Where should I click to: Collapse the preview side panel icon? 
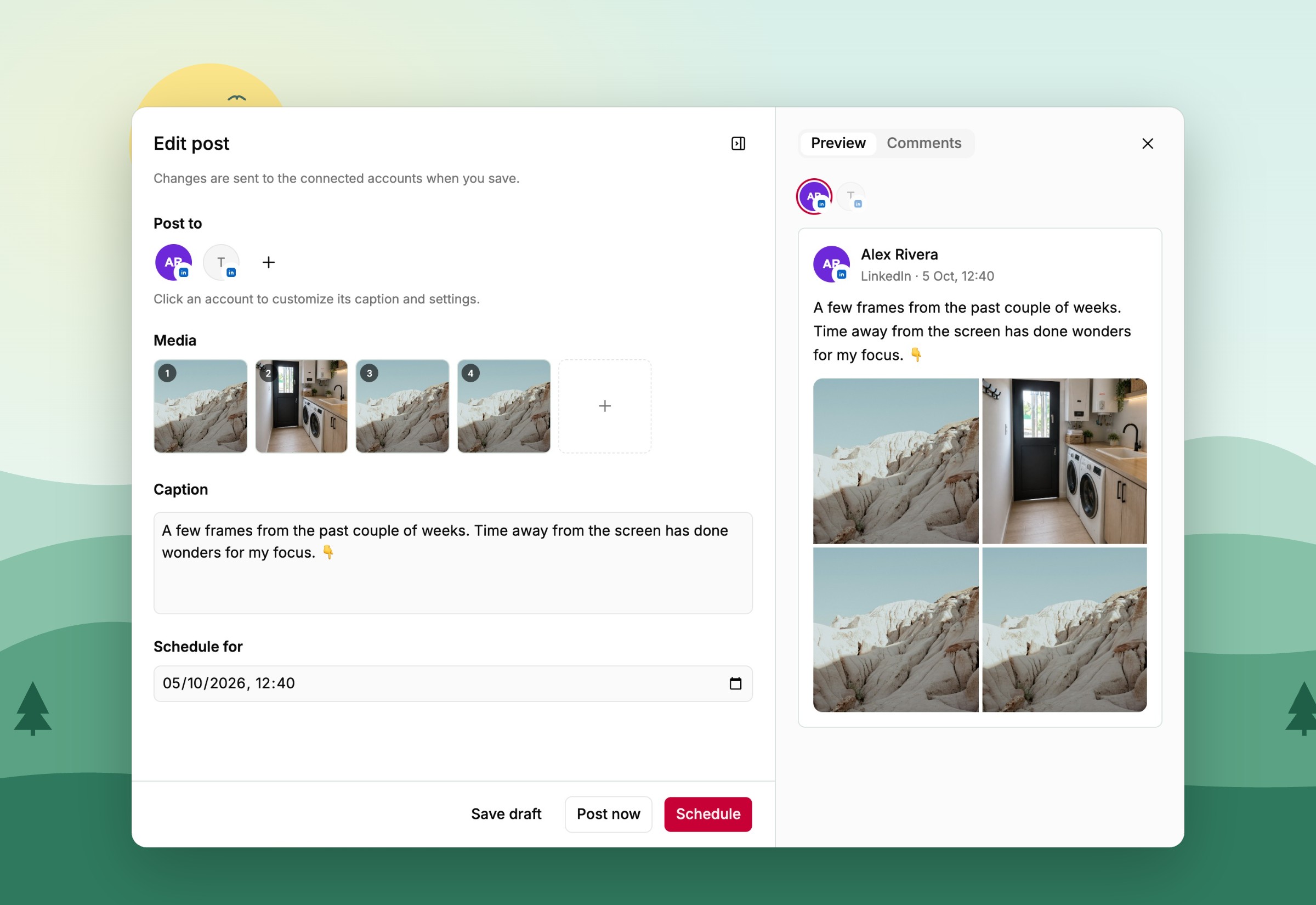tap(738, 144)
